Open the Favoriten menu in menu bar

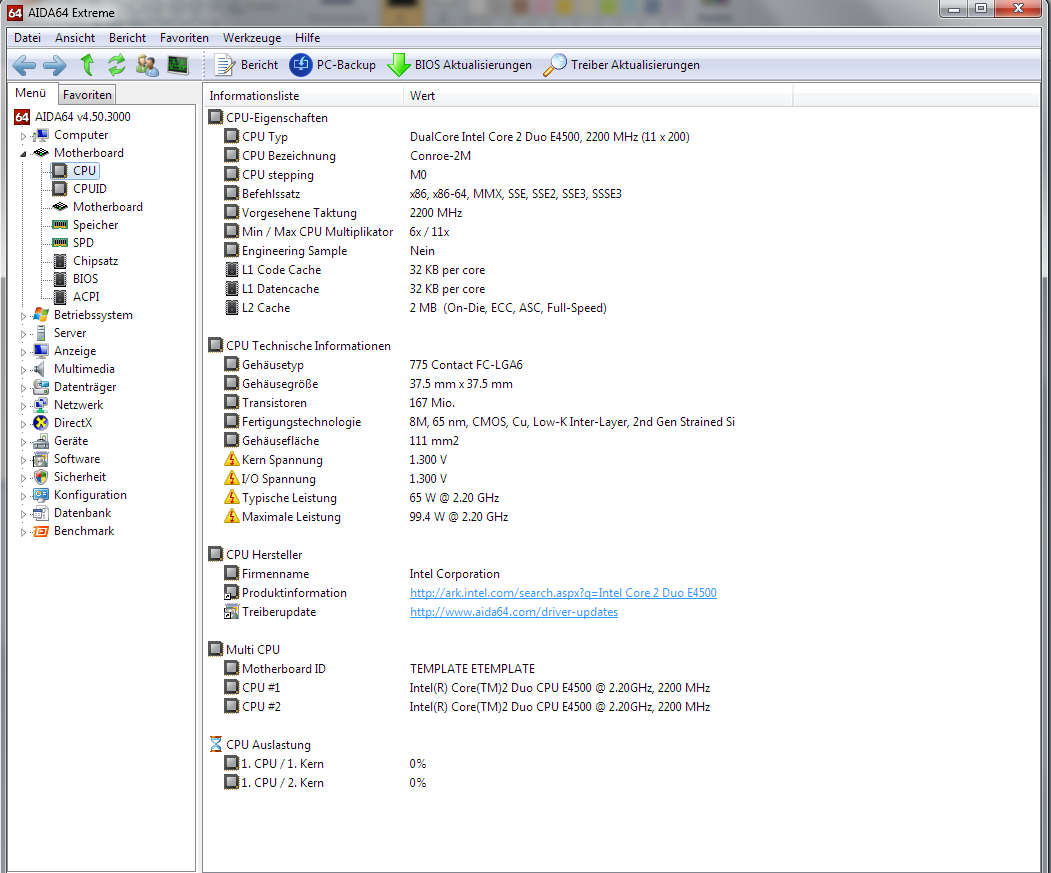[x=184, y=38]
